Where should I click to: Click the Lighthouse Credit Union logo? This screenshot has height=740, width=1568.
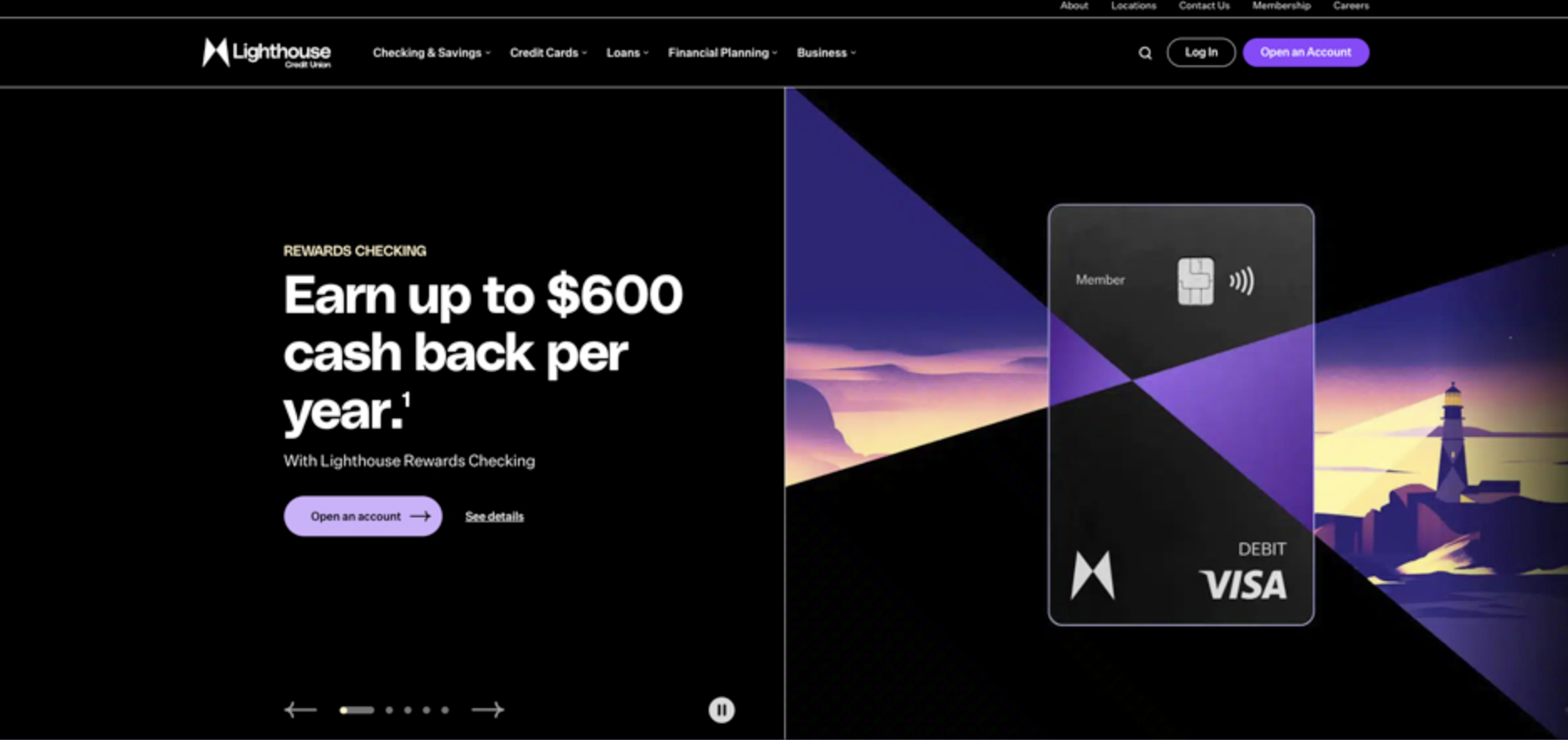click(x=267, y=53)
